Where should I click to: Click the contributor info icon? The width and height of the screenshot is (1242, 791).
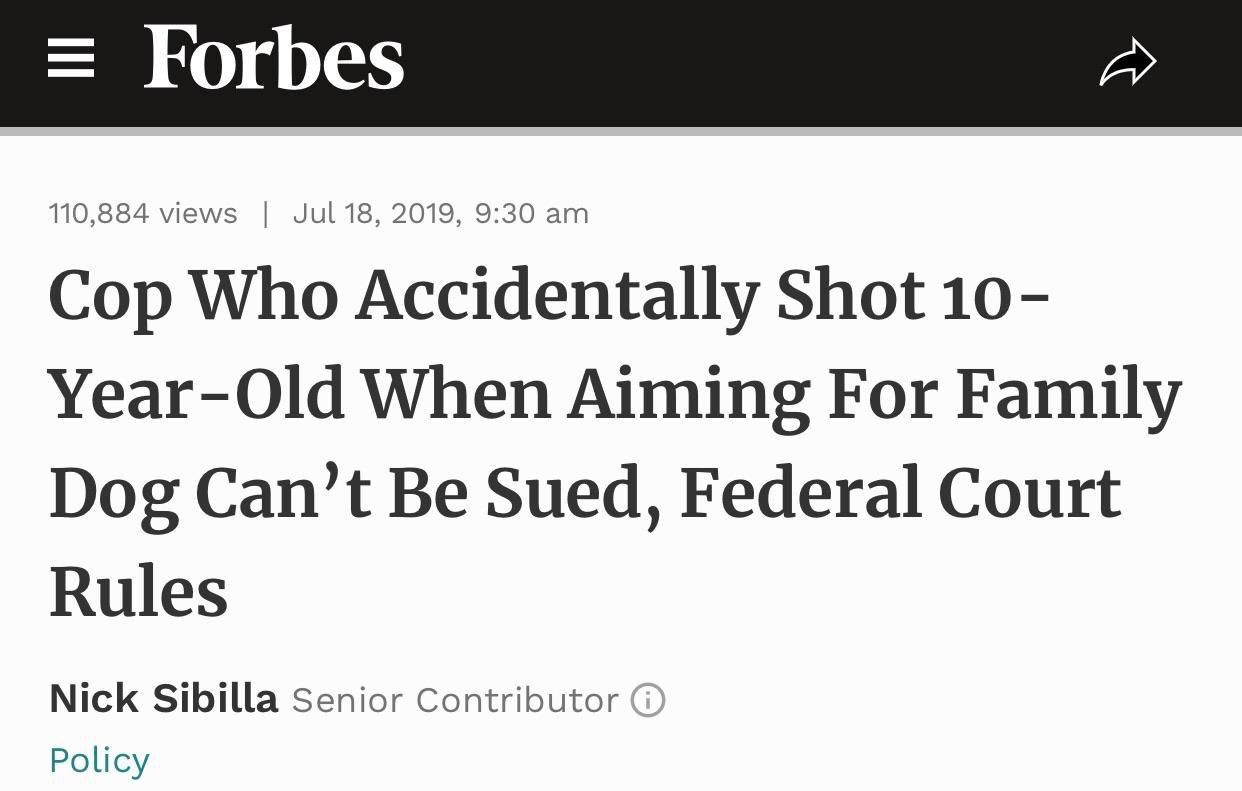tap(648, 700)
